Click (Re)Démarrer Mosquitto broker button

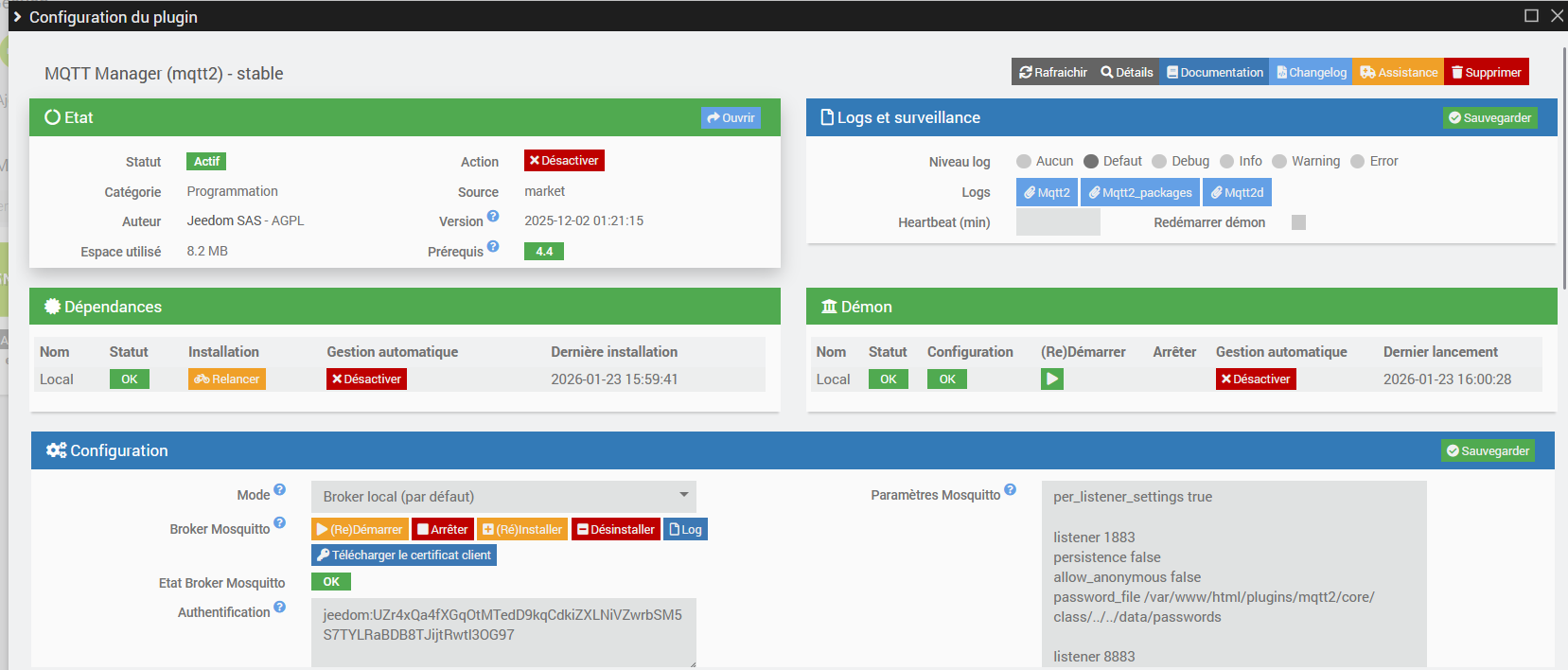click(360, 529)
